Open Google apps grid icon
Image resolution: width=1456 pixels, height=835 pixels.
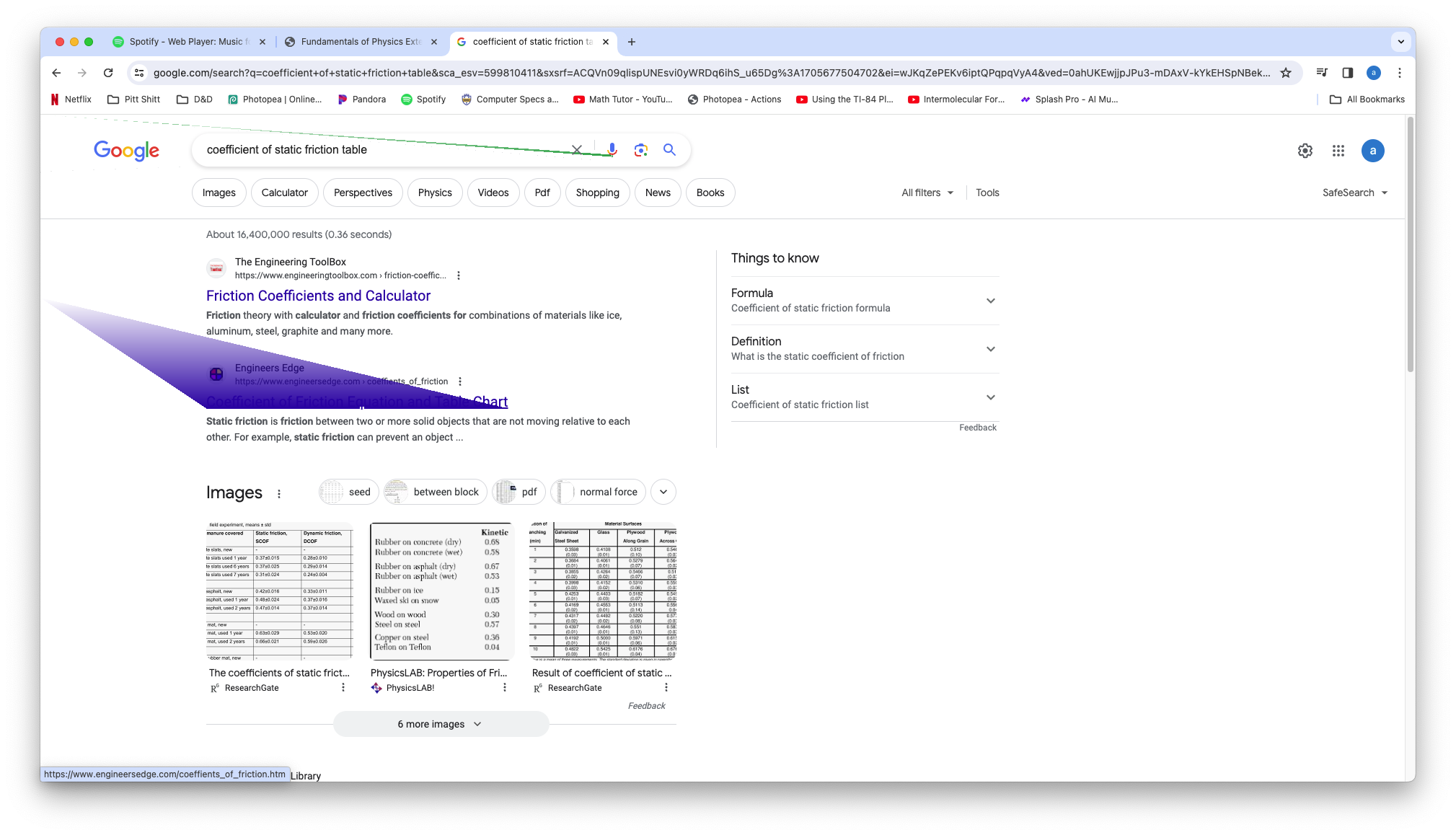(1338, 151)
